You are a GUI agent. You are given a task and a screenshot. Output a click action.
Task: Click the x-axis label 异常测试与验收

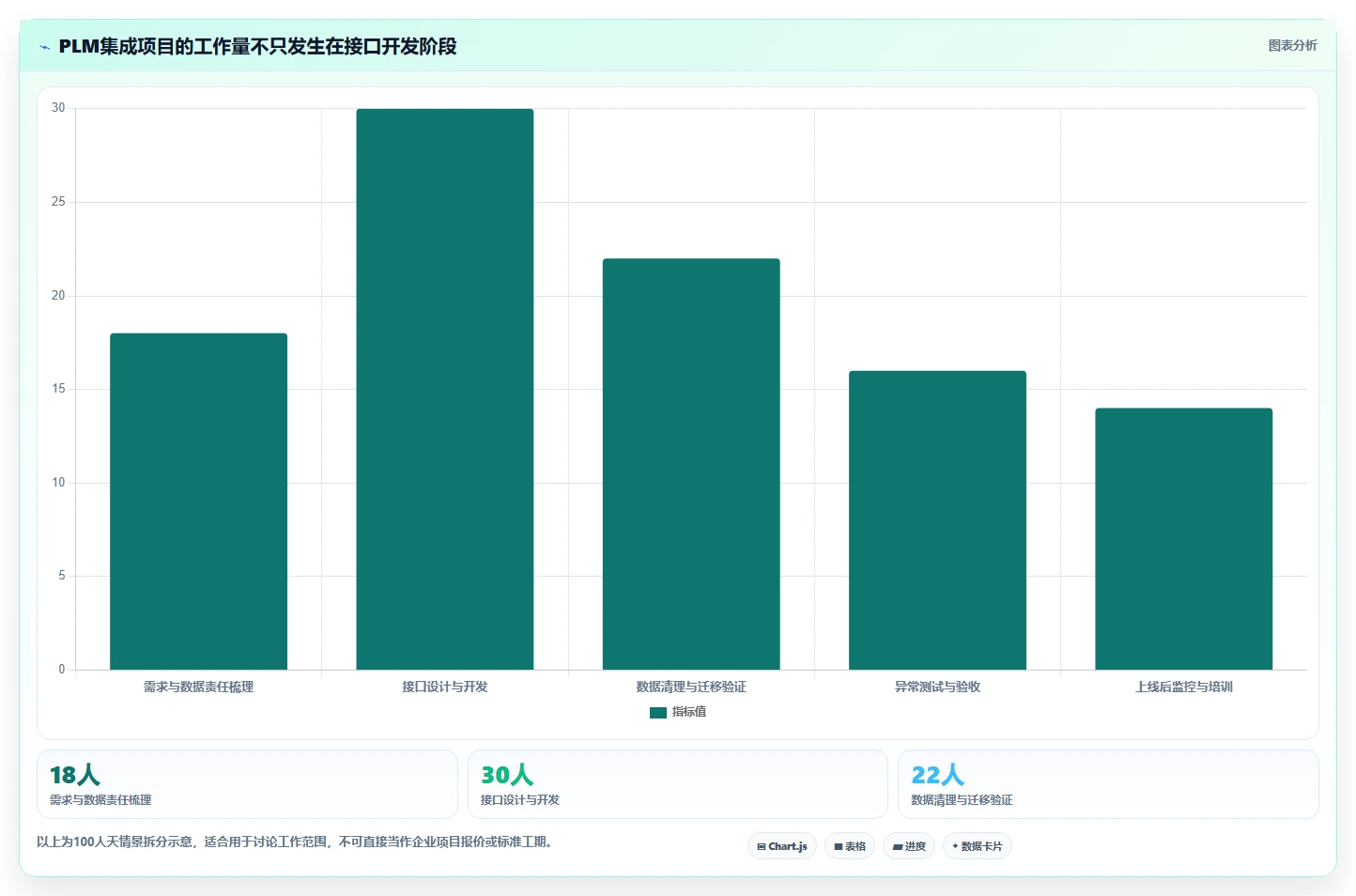(x=937, y=687)
